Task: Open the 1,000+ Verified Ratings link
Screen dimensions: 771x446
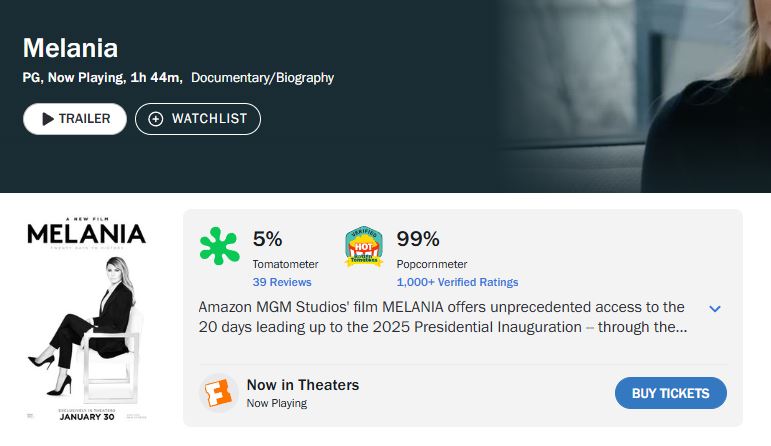Action: (457, 282)
